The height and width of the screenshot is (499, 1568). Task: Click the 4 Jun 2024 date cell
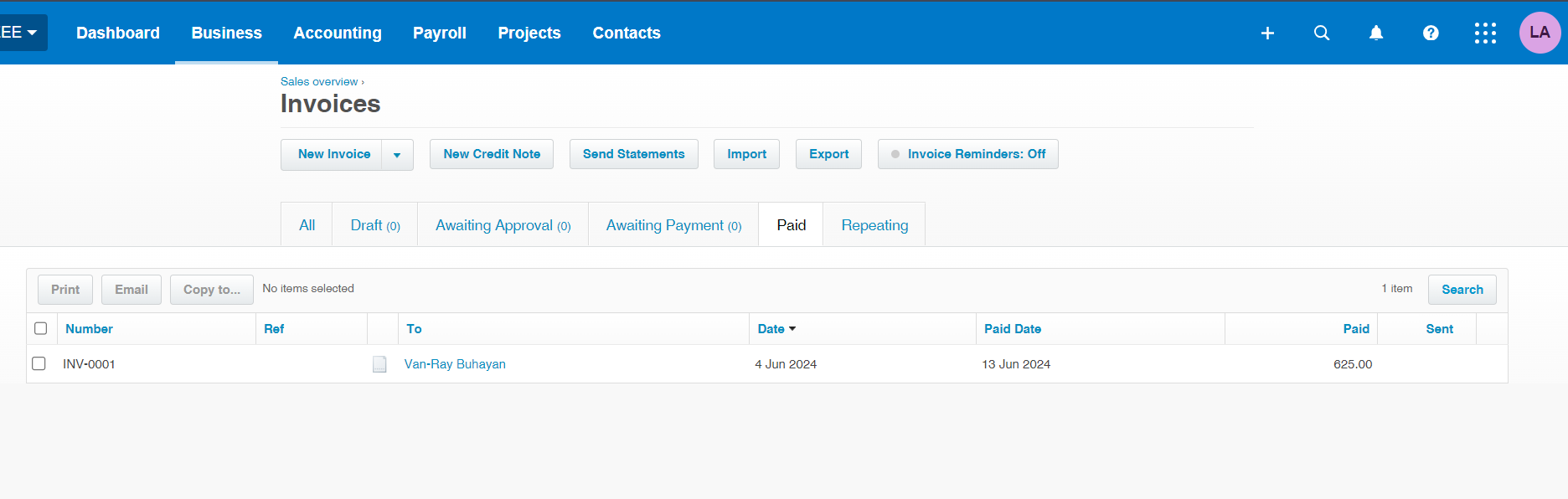pyautogui.click(x=786, y=364)
